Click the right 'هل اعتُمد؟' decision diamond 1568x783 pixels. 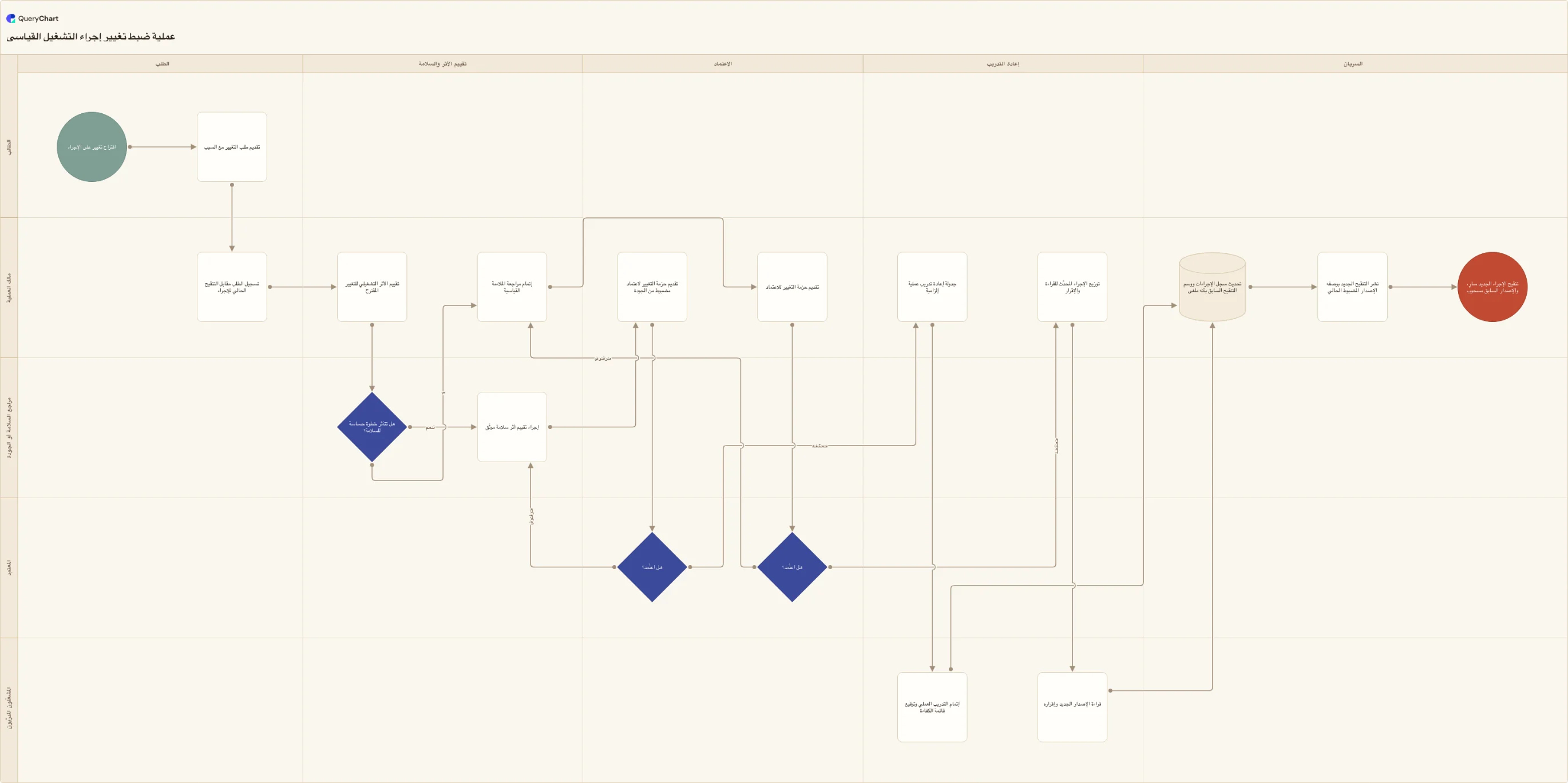(x=792, y=567)
